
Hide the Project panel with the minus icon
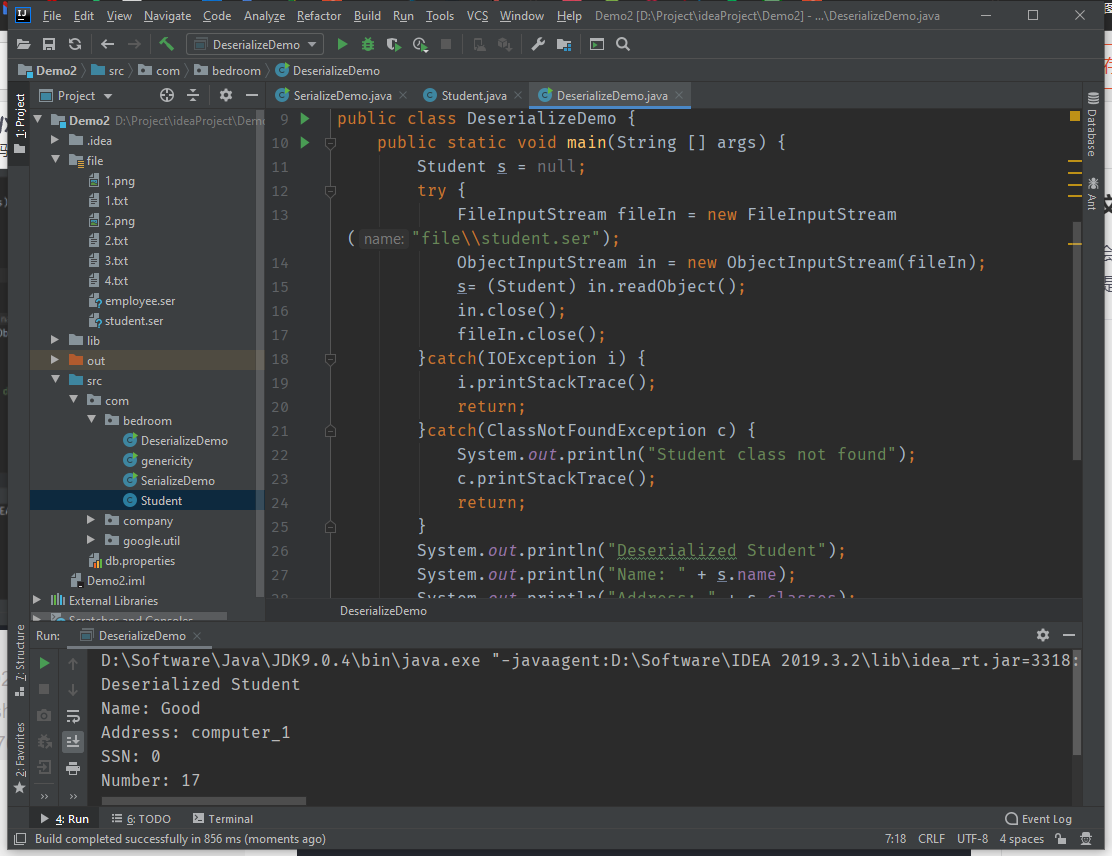[x=252, y=95]
